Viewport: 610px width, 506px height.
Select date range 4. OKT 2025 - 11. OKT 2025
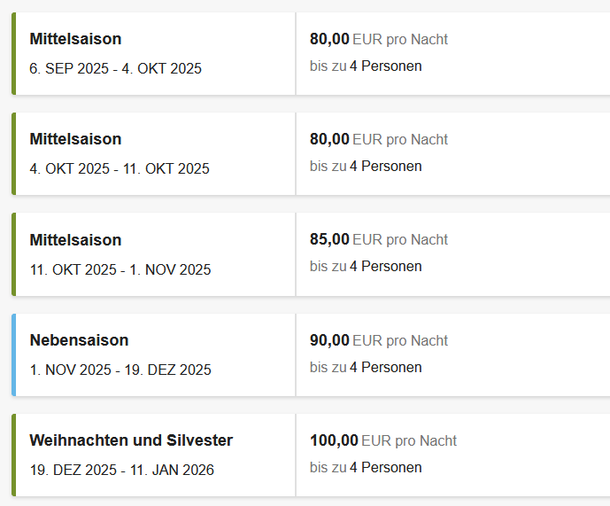coord(120,169)
